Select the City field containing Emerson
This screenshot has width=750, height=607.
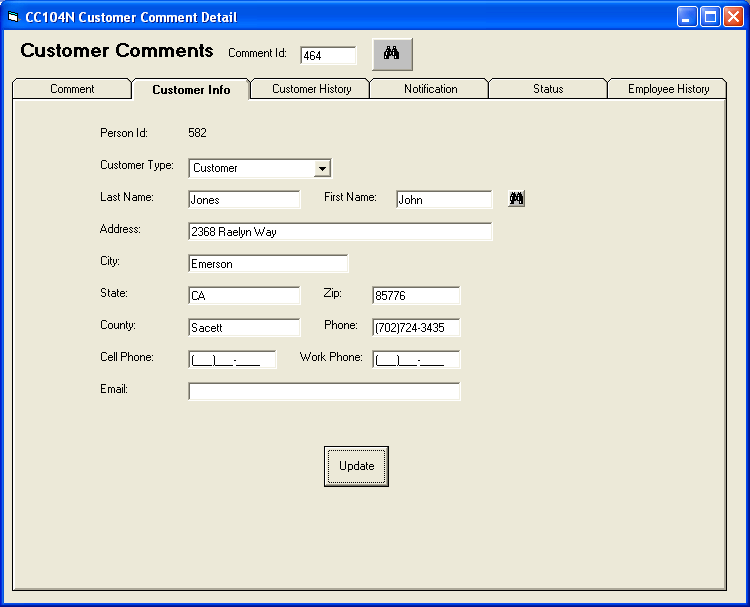tap(268, 264)
